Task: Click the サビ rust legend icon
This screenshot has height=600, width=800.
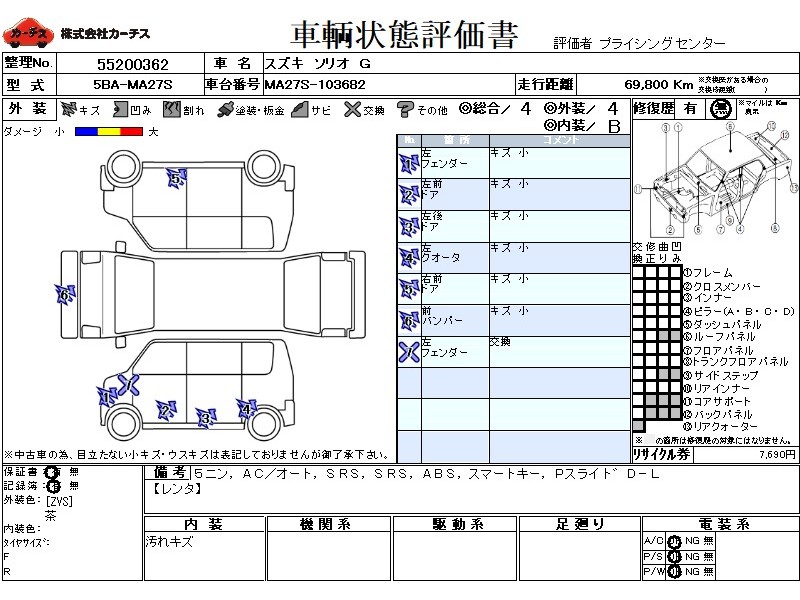Action: tap(299, 109)
